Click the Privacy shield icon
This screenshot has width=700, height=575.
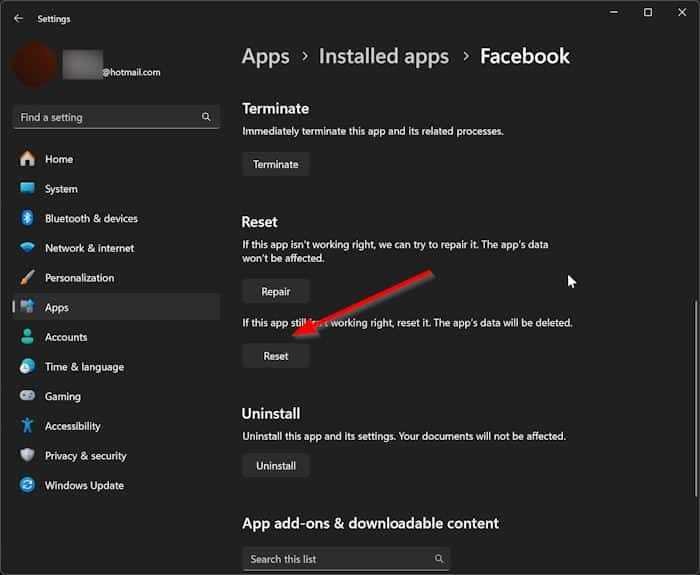click(x=27, y=455)
